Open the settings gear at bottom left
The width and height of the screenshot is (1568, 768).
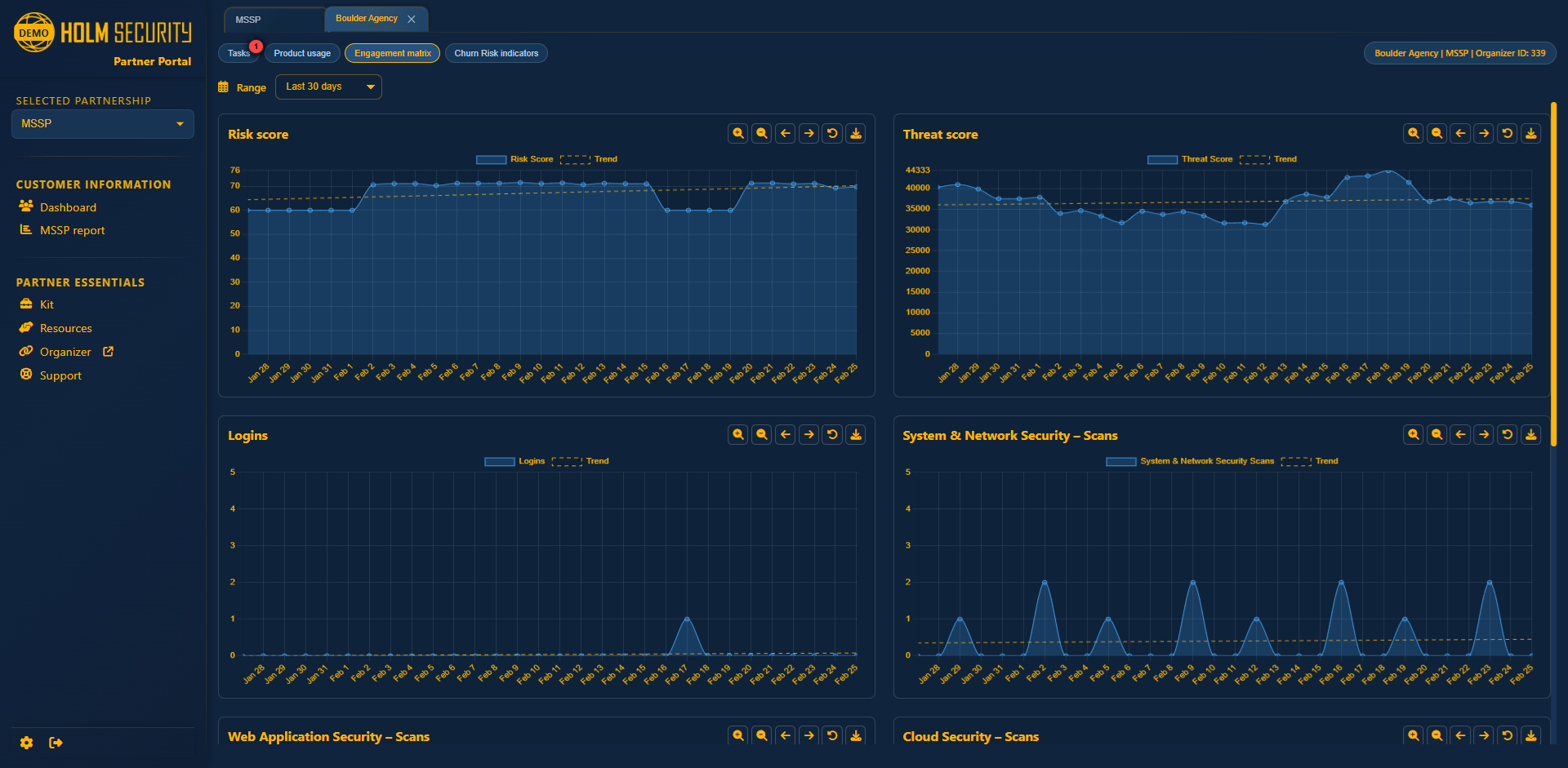26,743
